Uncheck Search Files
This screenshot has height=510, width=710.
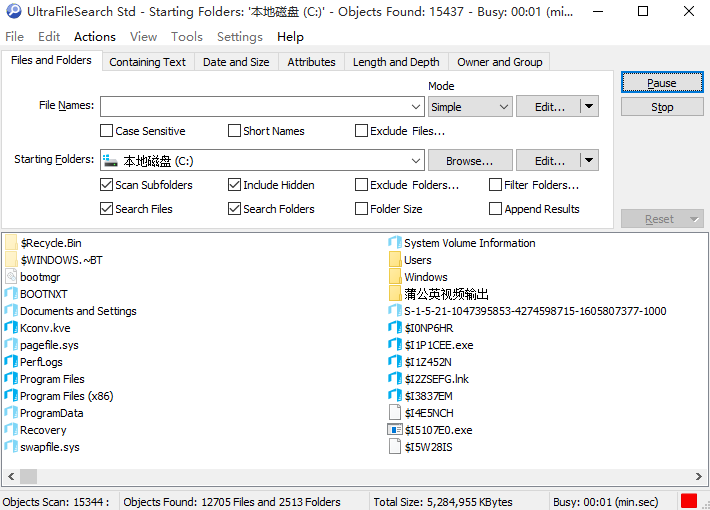106,209
